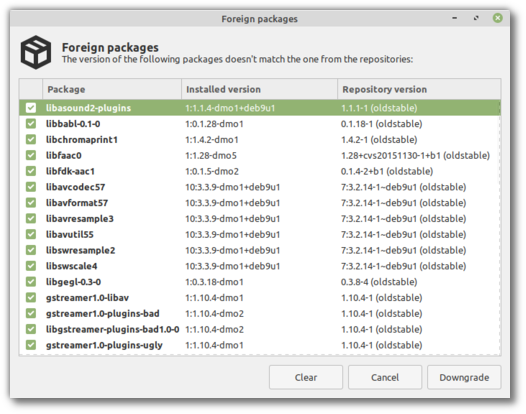Screen dimensions: 526x414
Task: Cancel the Foreign packages dialog
Action: click(x=385, y=377)
